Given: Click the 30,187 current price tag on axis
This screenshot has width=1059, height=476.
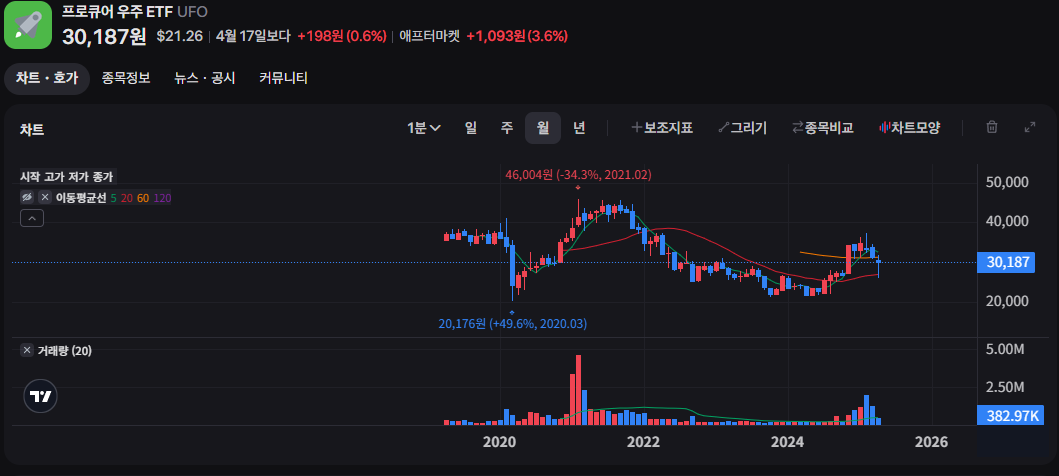Looking at the screenshot, I should click(x=1006, y=263).
